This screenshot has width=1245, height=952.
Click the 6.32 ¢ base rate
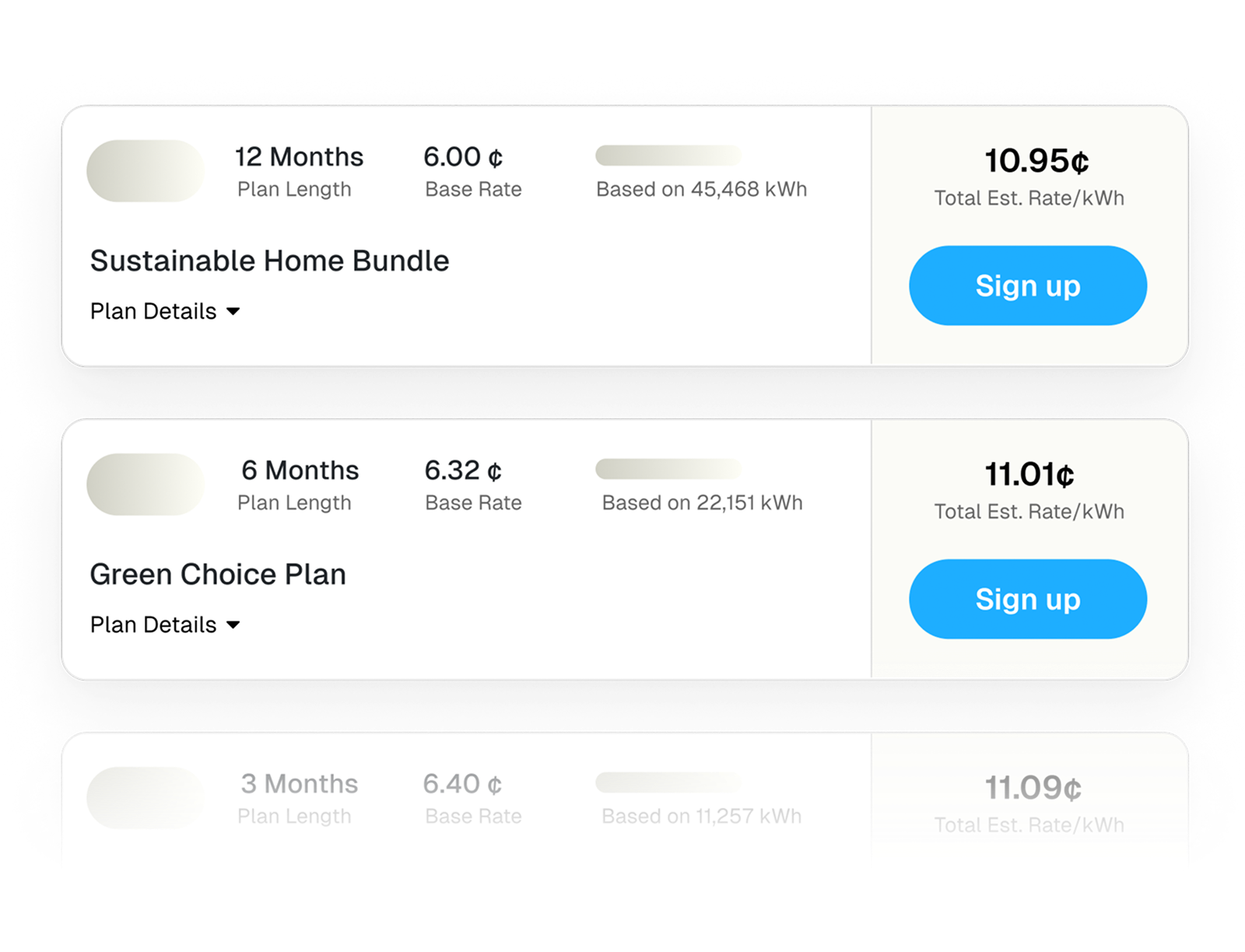[463, 471]
